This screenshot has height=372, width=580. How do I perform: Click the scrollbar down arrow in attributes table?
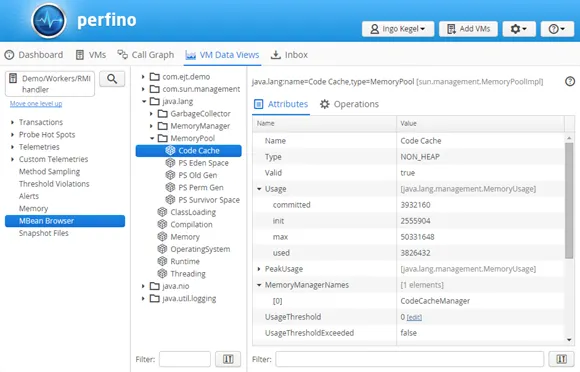pos(569,340)
